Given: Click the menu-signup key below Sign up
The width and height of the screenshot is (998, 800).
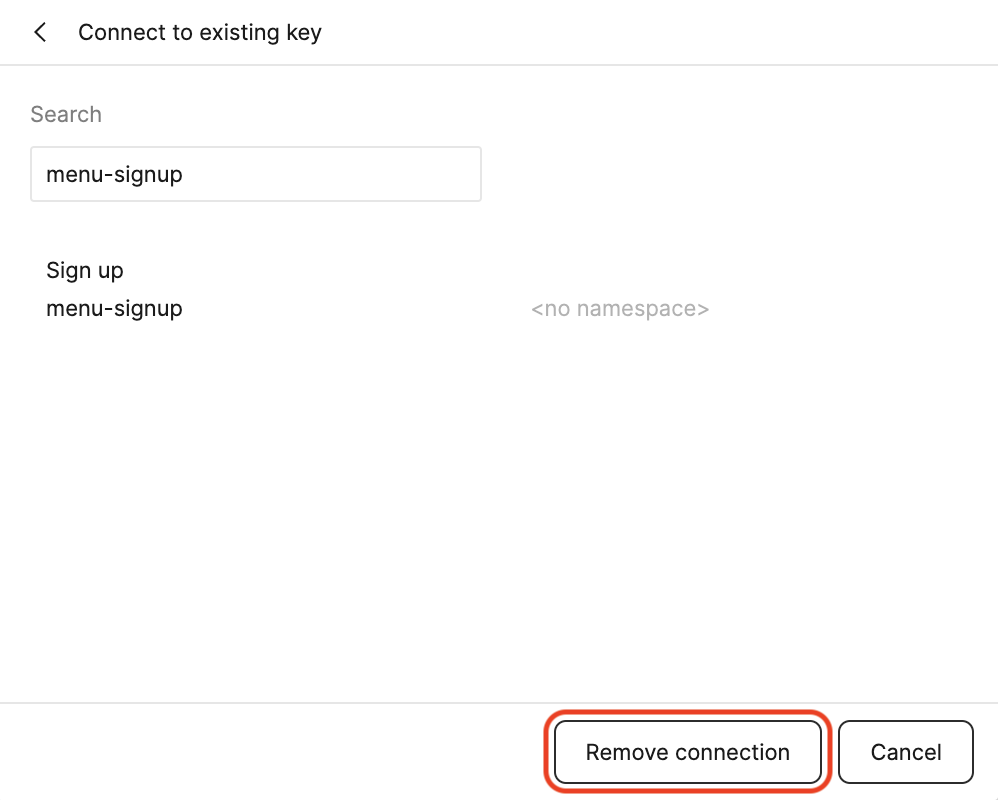Looking at the screenshot, I should coord(114,308).
